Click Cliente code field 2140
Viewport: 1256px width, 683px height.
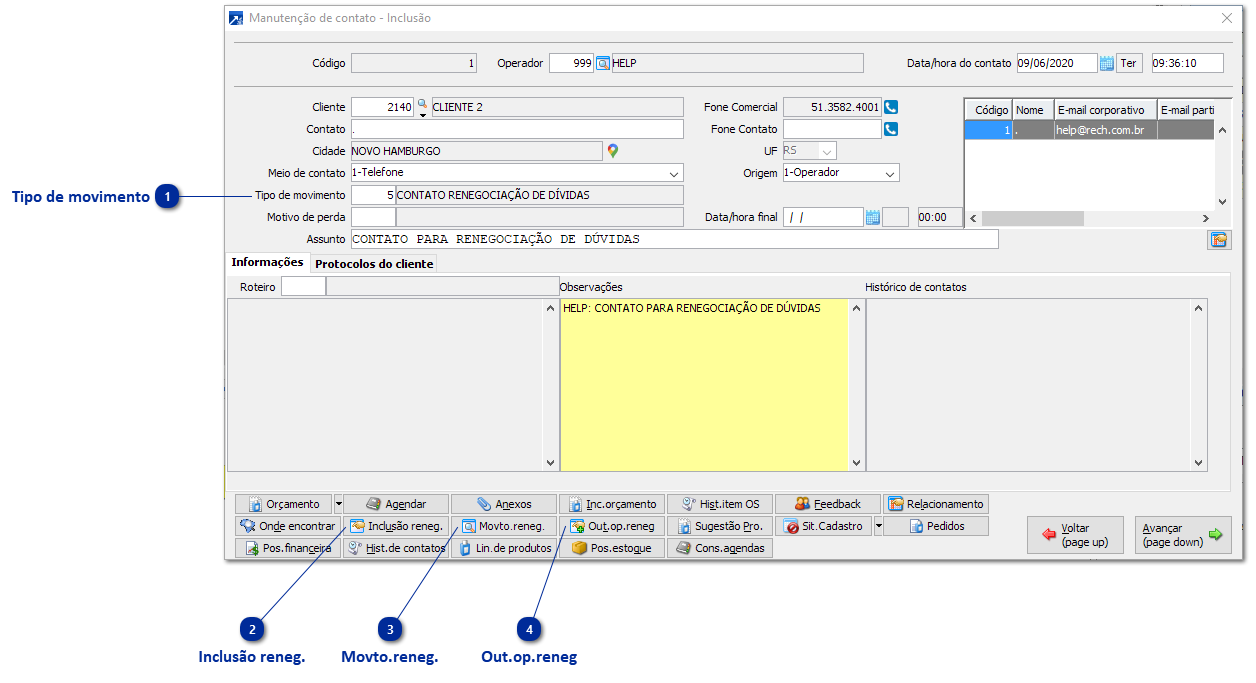[x=383, y=107]
